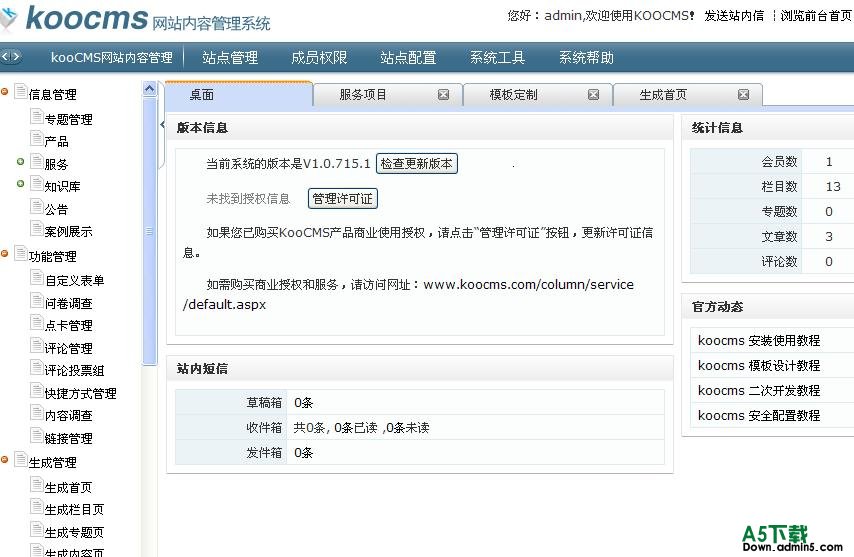The width and height of the screenshot is (854, 557).
Task: Open 链接管理 in the sidebar tree
Action: point(69,439)
